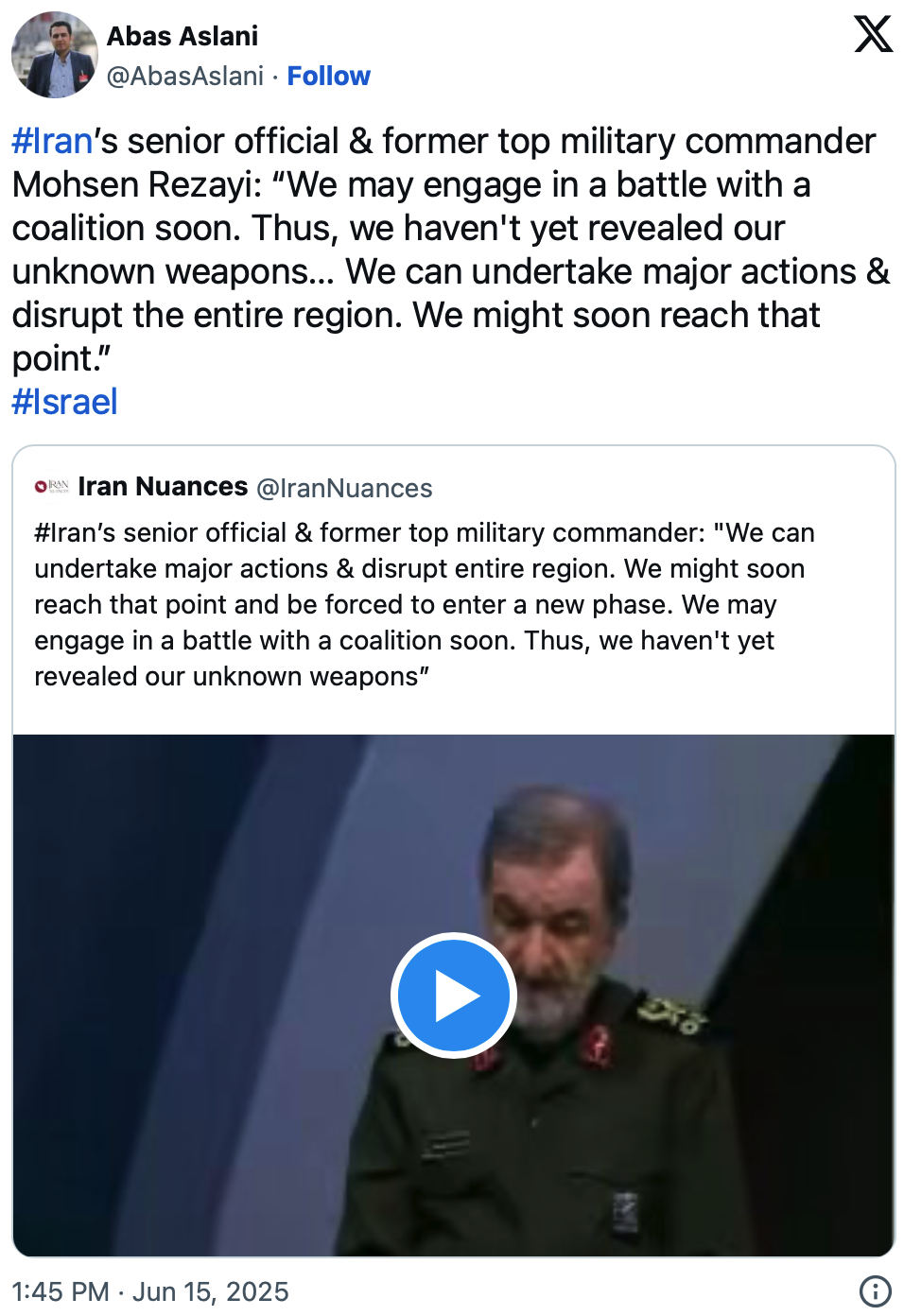Click the @AbasAslani handle

185,76
